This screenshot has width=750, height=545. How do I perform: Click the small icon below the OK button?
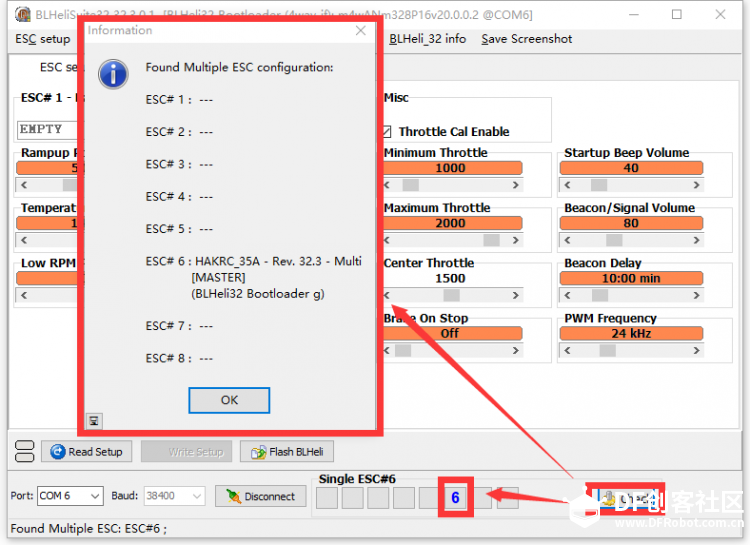[94, 421]
